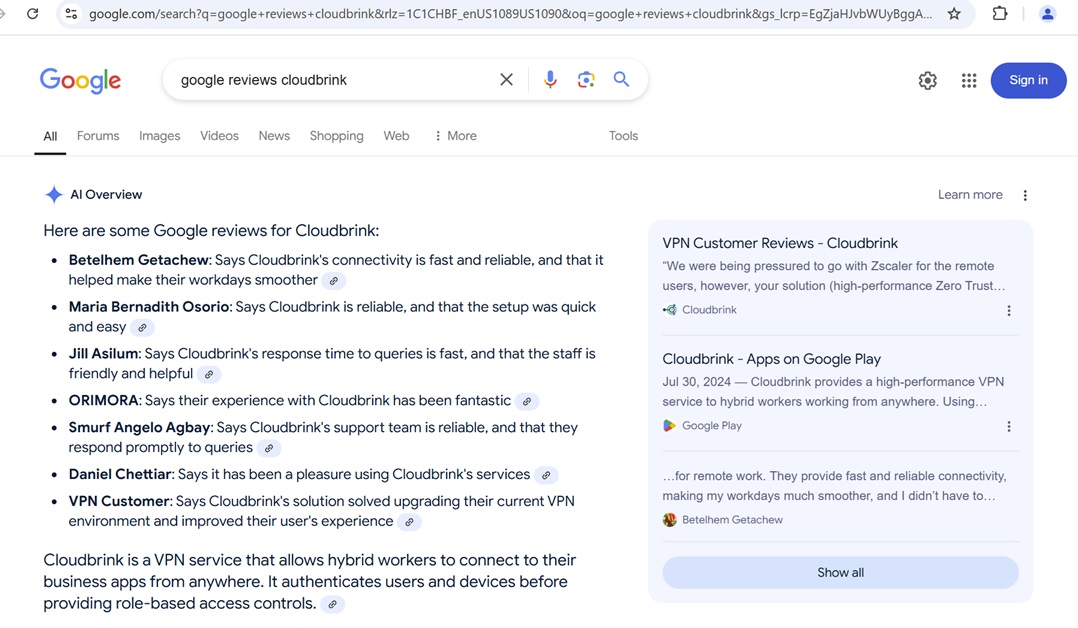Open quick settings gear icon
This screenshot has width=1078, height=628.
(927, 80)
